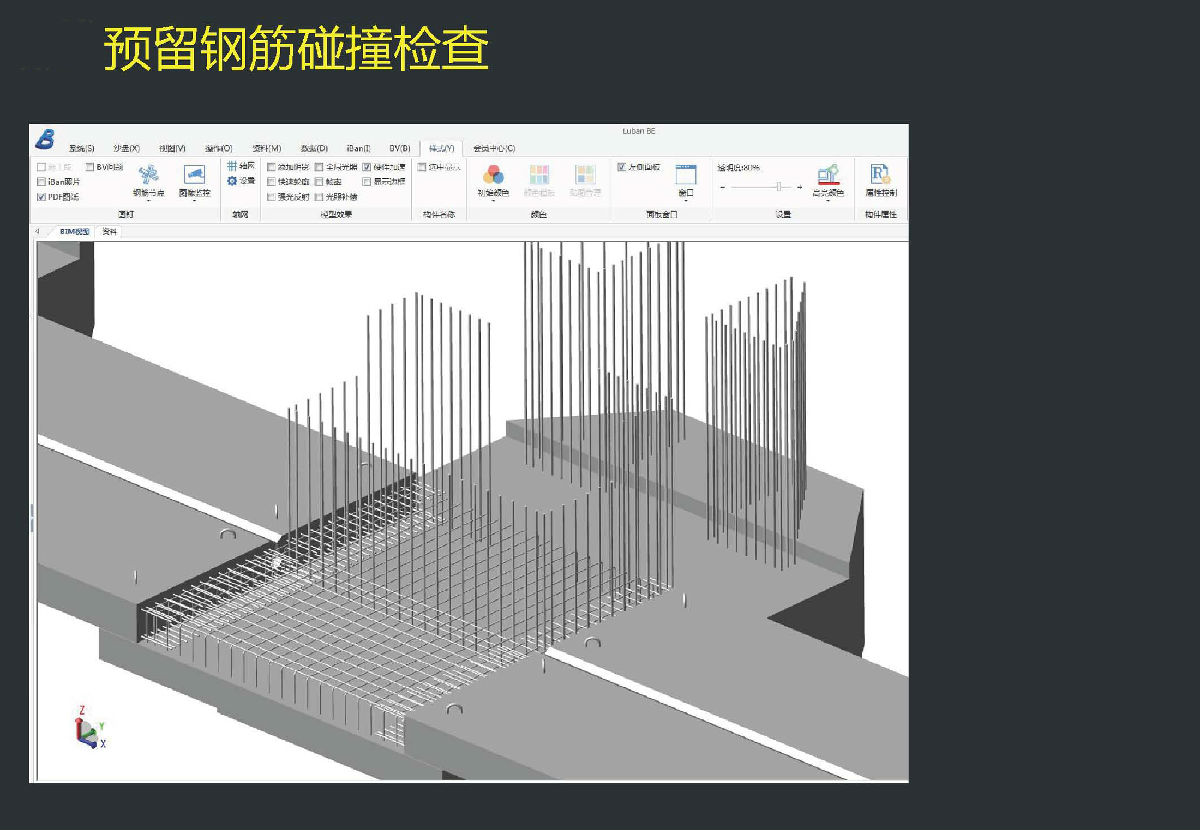The image size is (1200, 830).
Task: Click the Luban BE application logo
Action: pos(44,139)
